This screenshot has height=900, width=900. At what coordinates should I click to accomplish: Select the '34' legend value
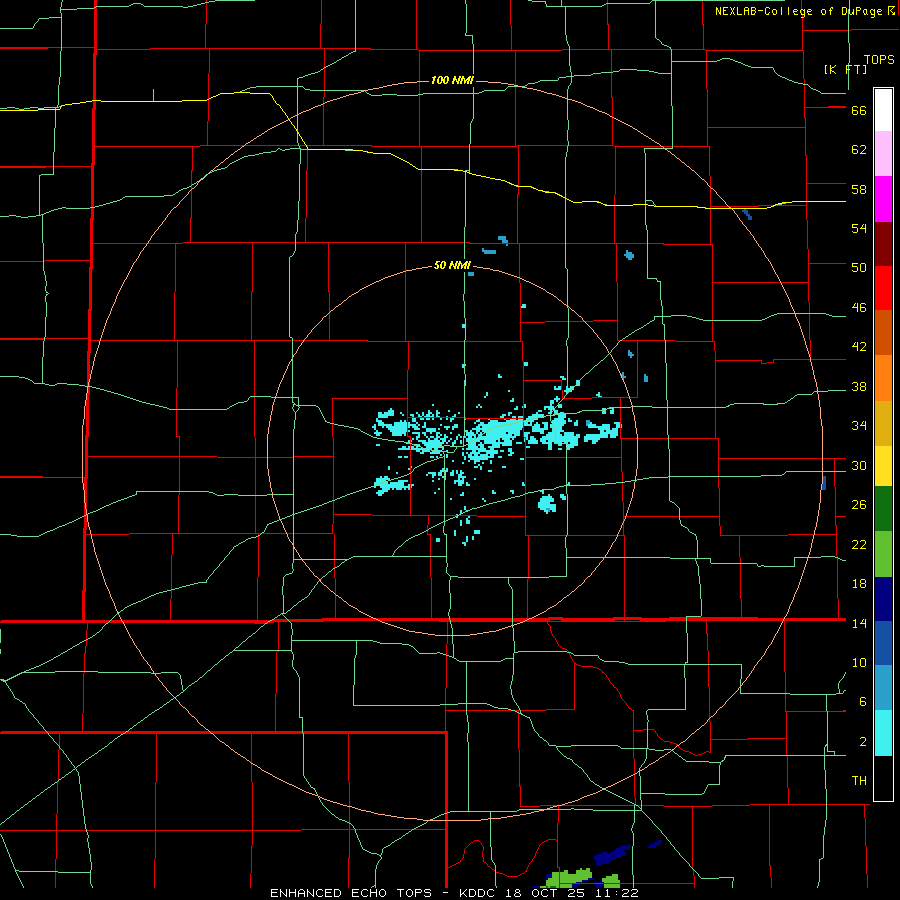tap(859, 426)
